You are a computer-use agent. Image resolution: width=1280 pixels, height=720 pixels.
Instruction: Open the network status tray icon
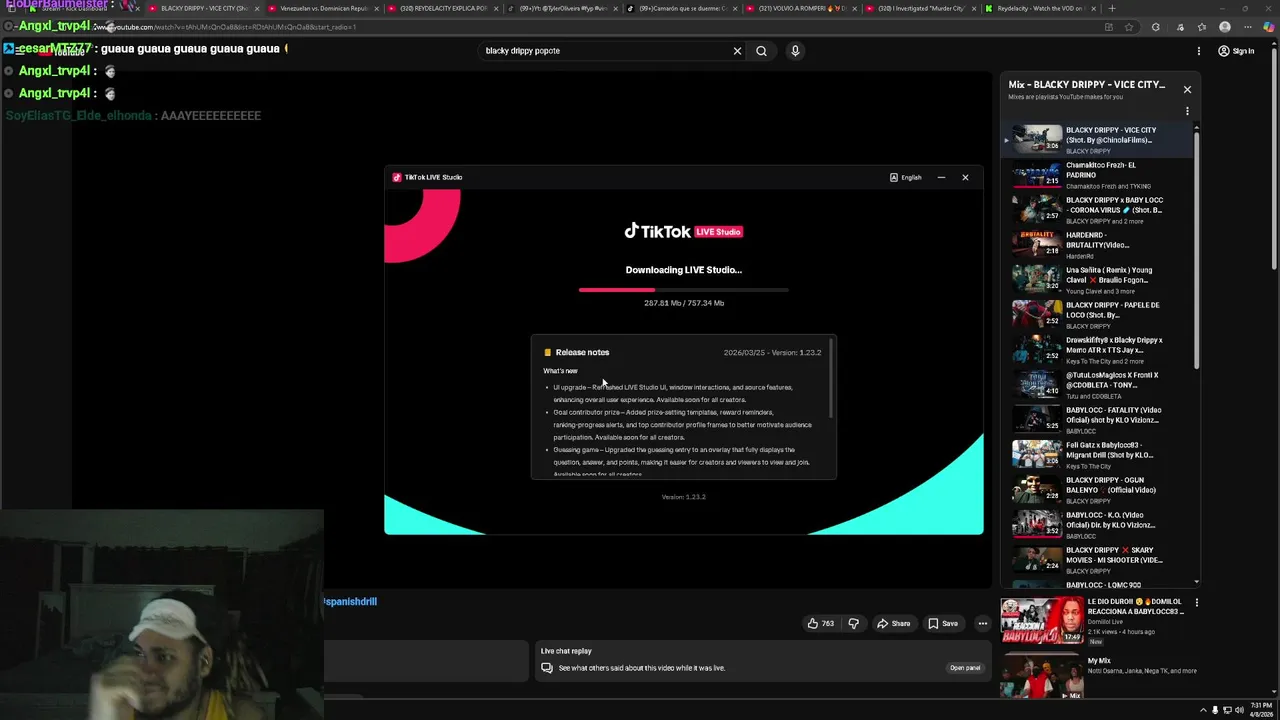(1227, 710)
